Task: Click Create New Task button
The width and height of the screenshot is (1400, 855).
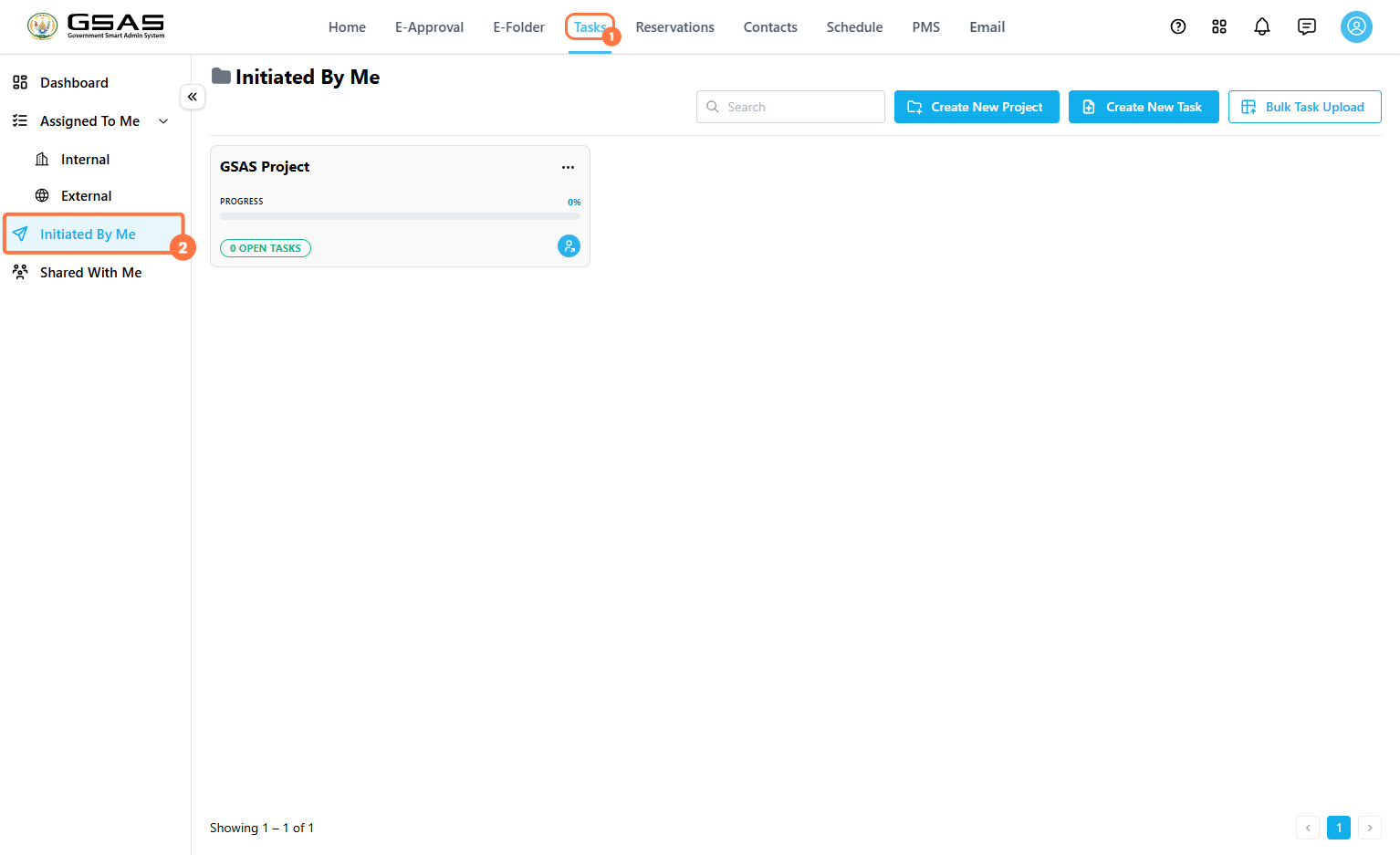Action: coord(1144,107)
